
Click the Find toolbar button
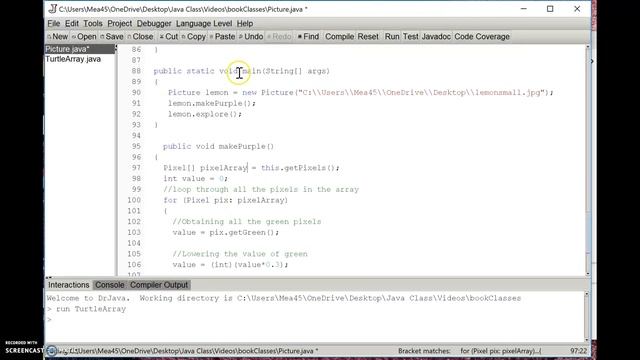(x=308, y=37)
